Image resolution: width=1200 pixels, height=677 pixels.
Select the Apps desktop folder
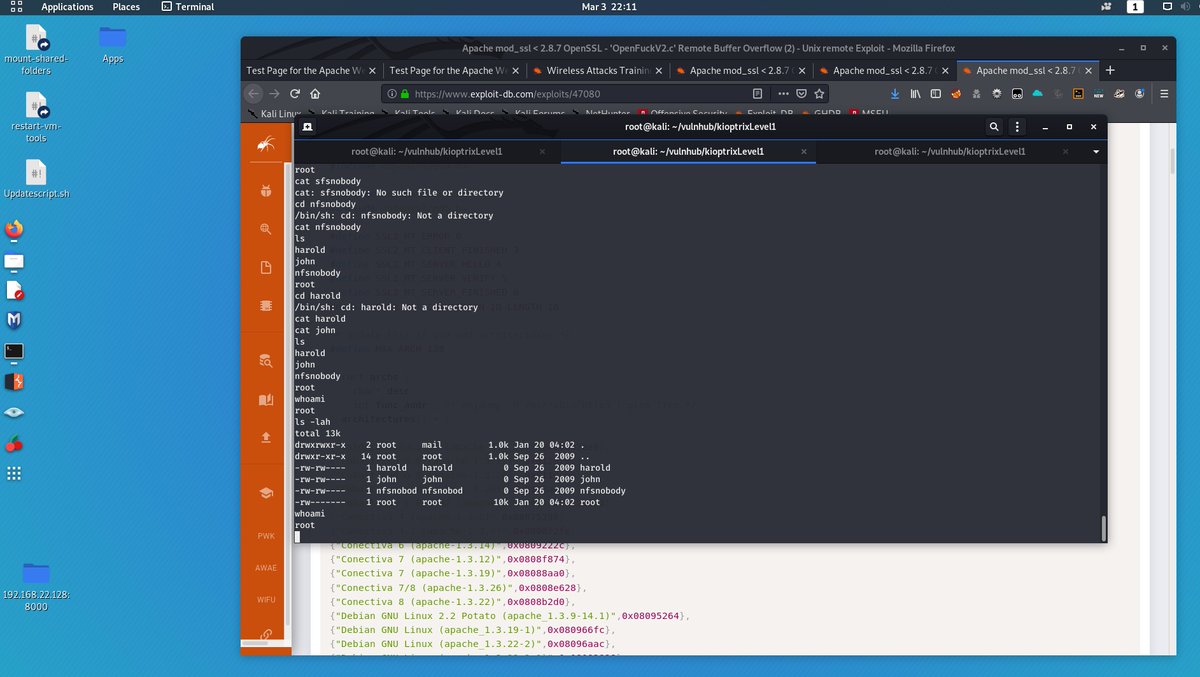click(113, 44)
